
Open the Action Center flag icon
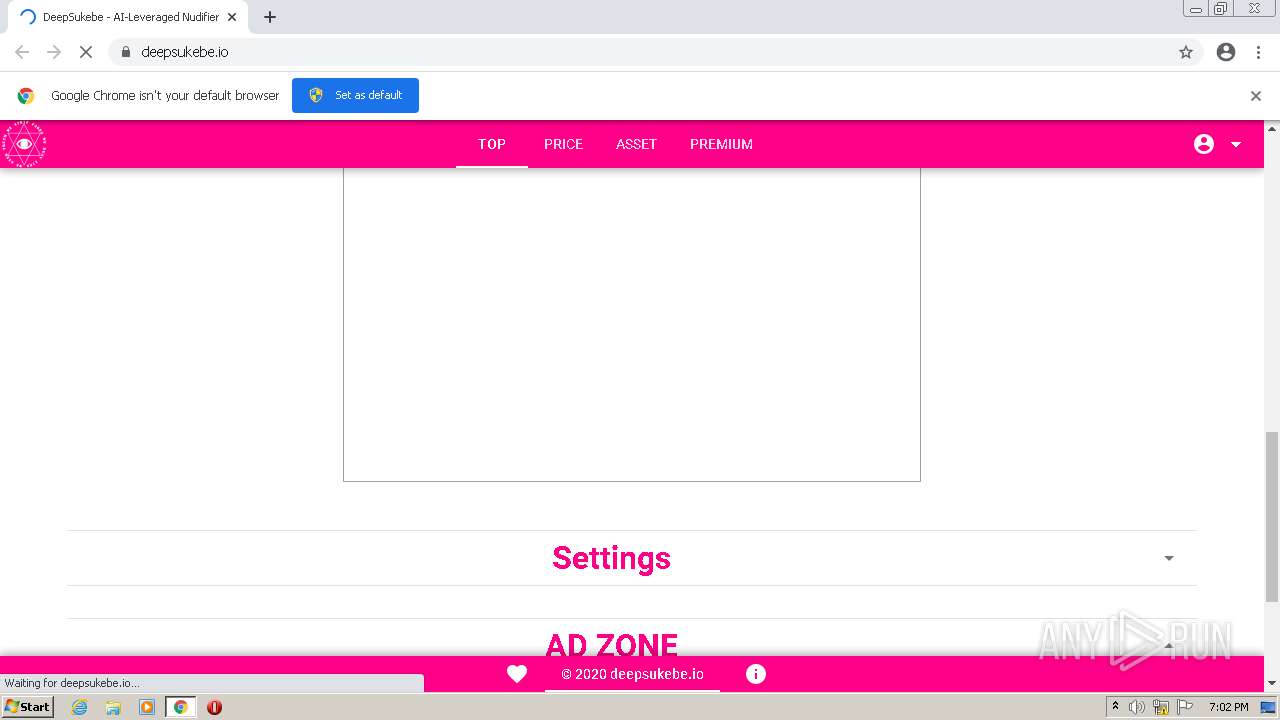[x=1185, y=707]
